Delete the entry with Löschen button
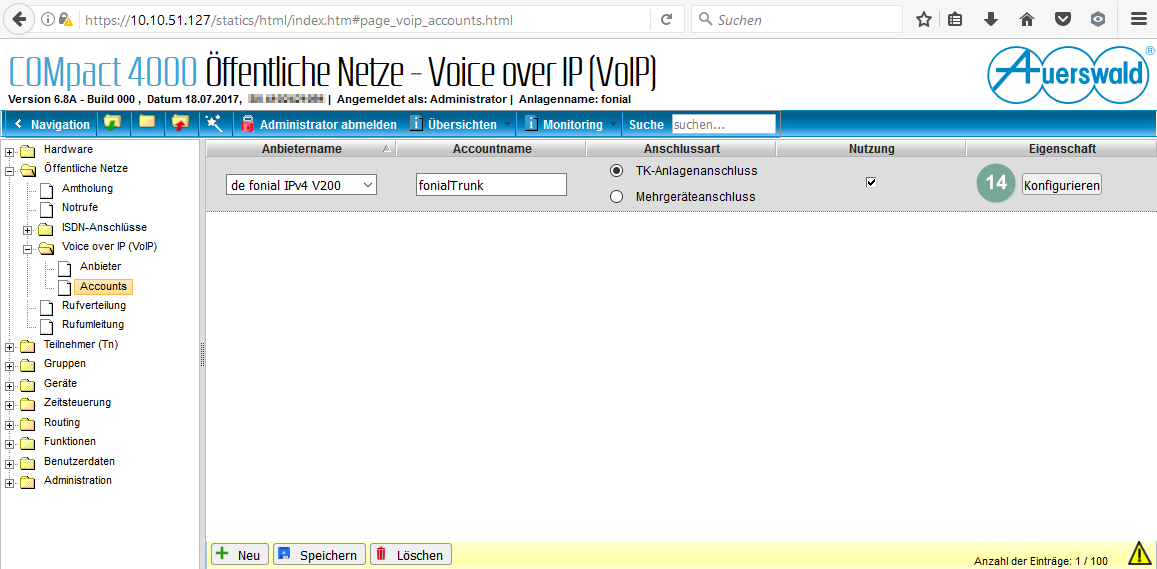 click(x=411, y=555)
